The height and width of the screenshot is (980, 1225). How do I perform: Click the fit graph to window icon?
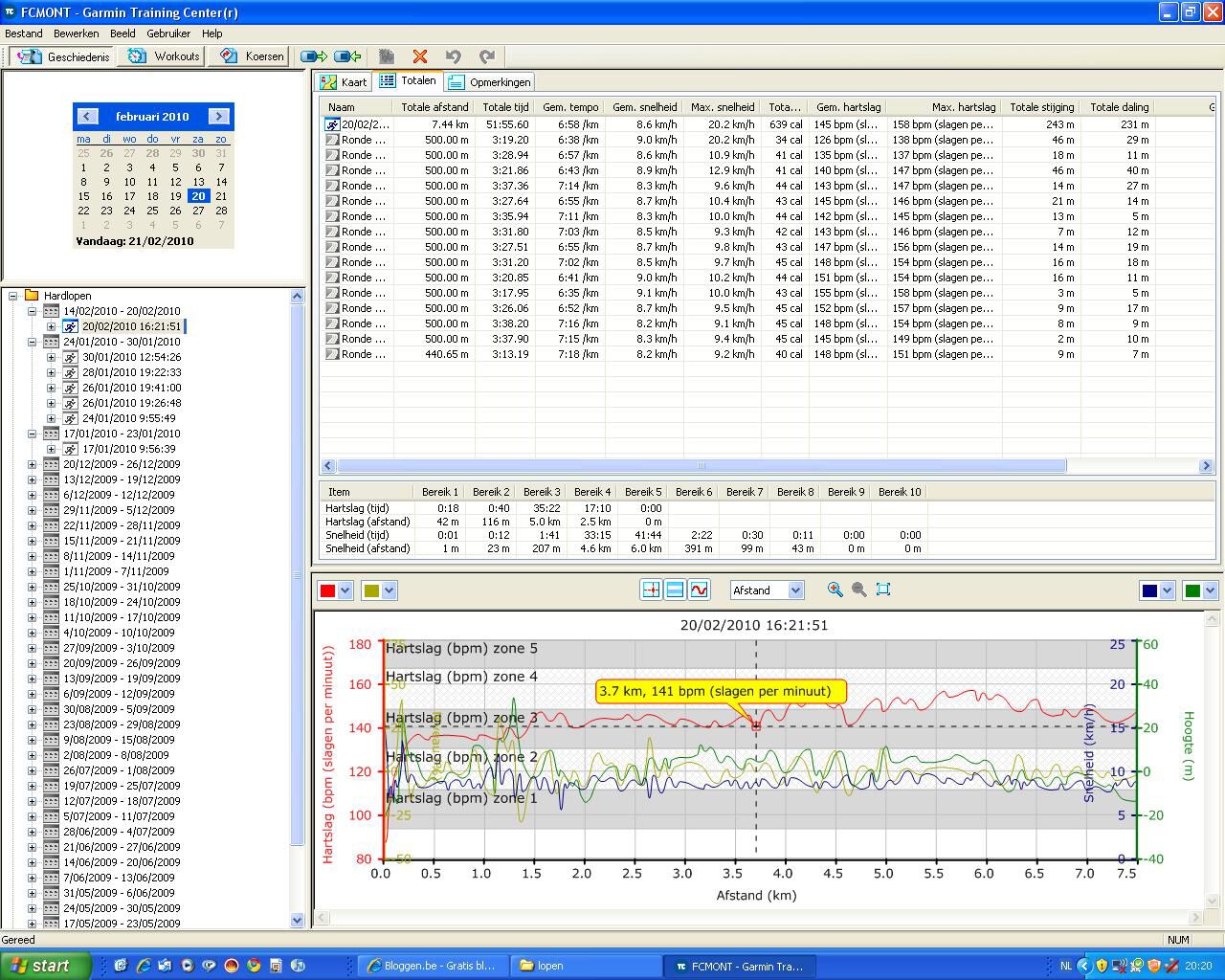(883, 590)
